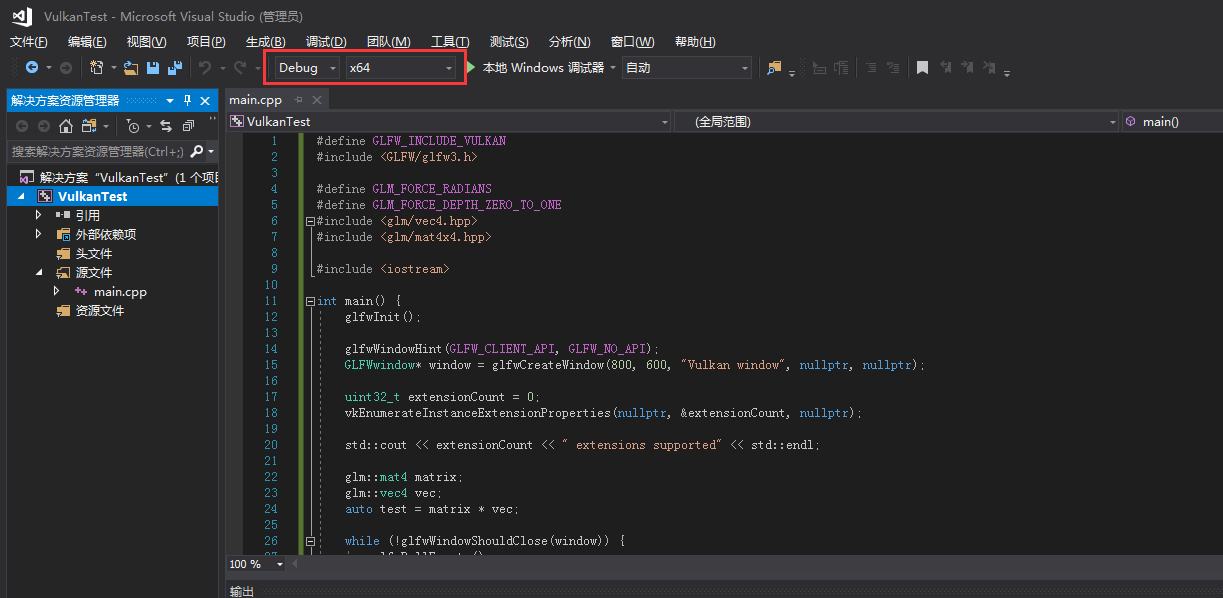Collapse the glm include block fold marker

pyautogui.click(x=310, y=220)
